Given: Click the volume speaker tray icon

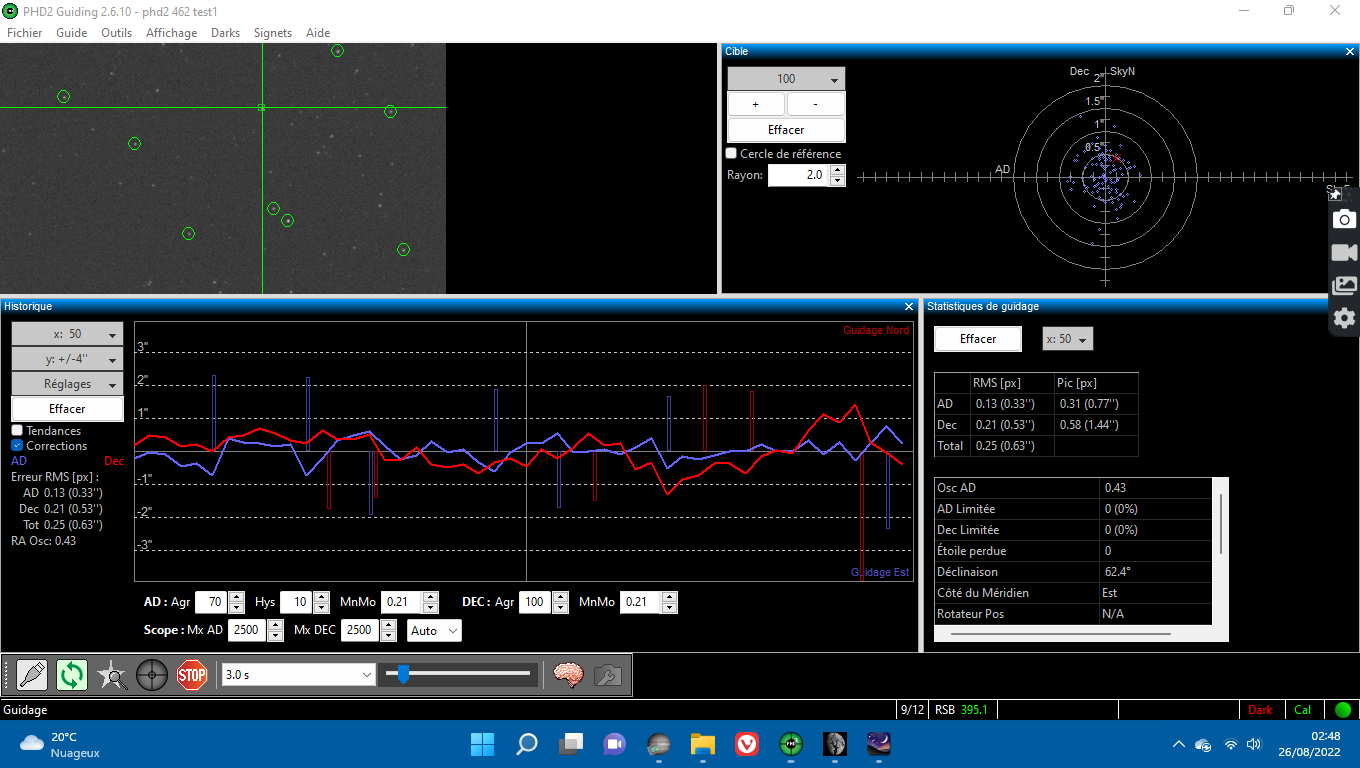Looking at the screenshot, I should 1255,744.
